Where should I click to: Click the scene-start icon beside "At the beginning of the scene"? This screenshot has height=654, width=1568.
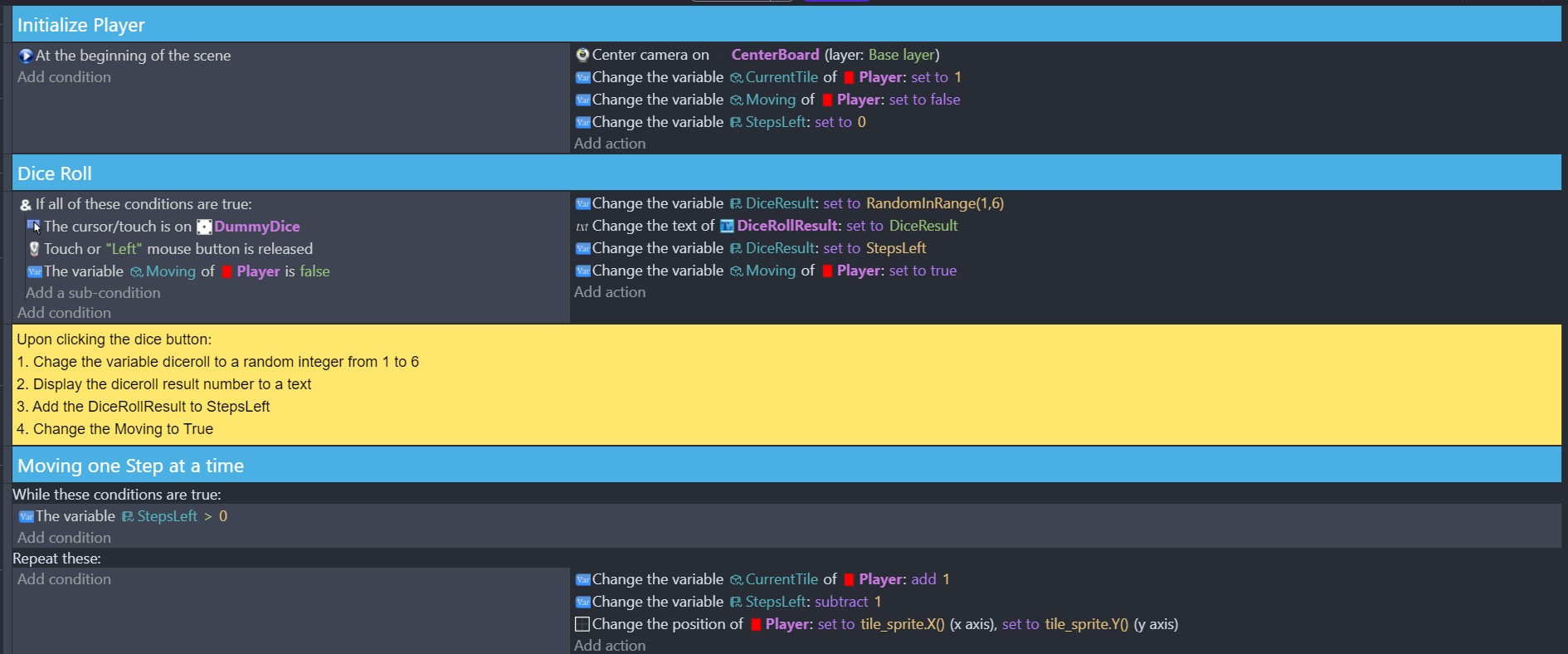(x=26, y=56)
